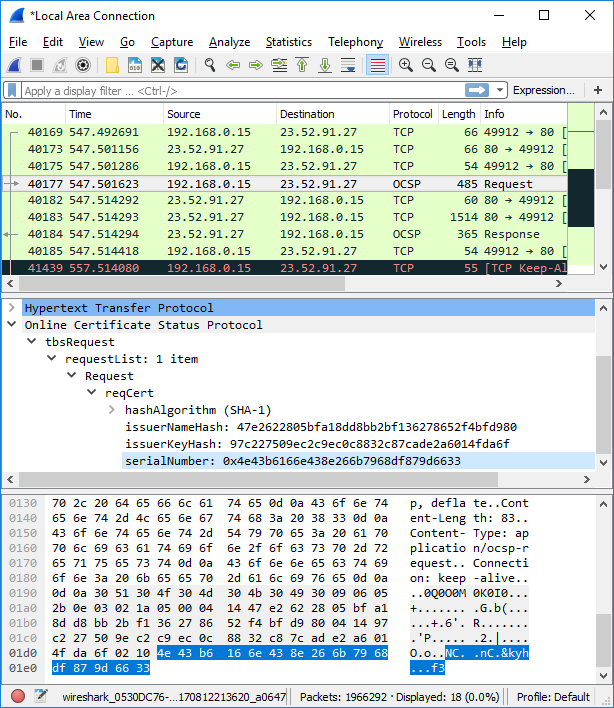Open the Analyze menu
This screenshot has height=708, width=614.
(x=229, y=42)
